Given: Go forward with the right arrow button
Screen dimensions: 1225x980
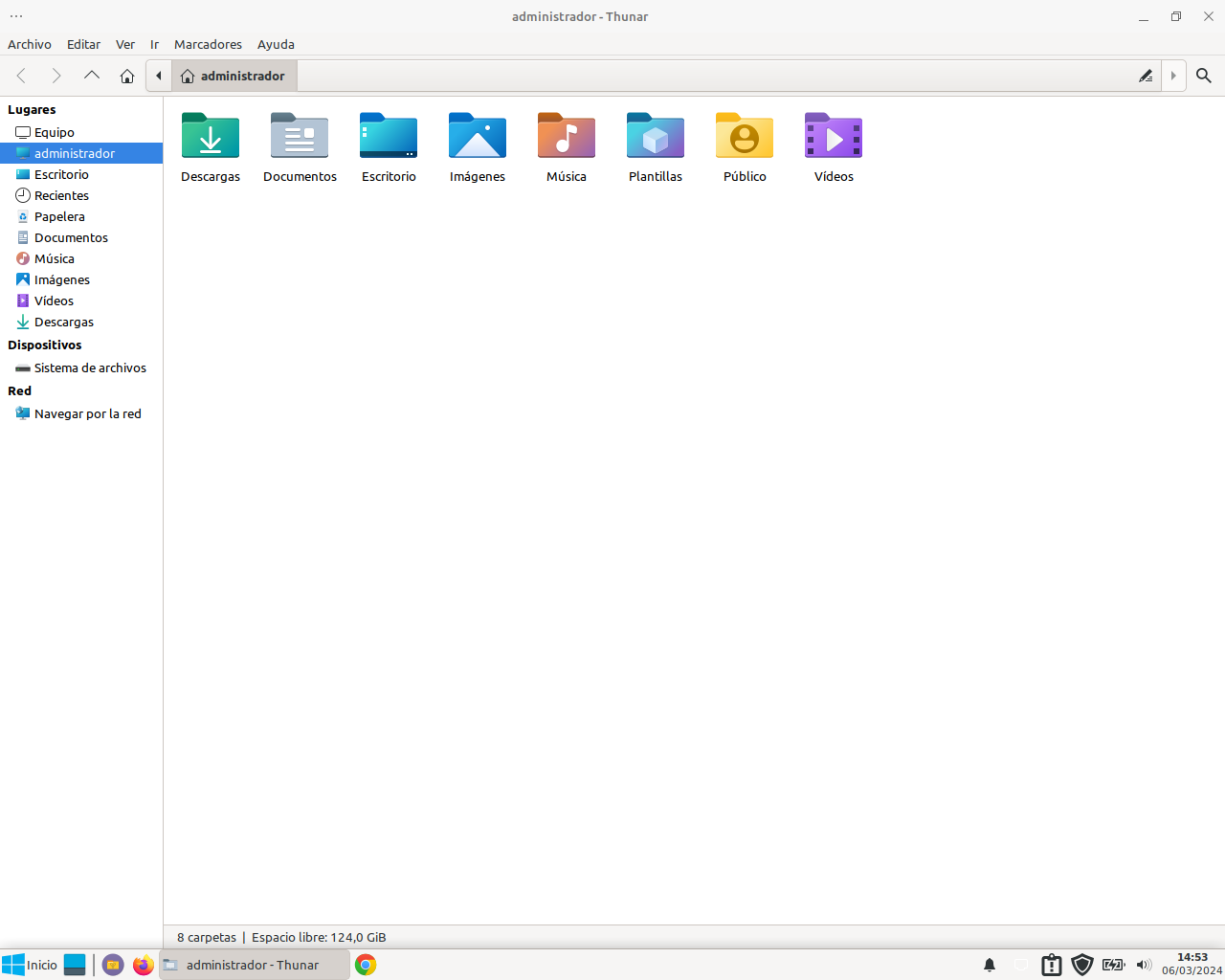Looking at the screenshot, I should click(56, 76).
